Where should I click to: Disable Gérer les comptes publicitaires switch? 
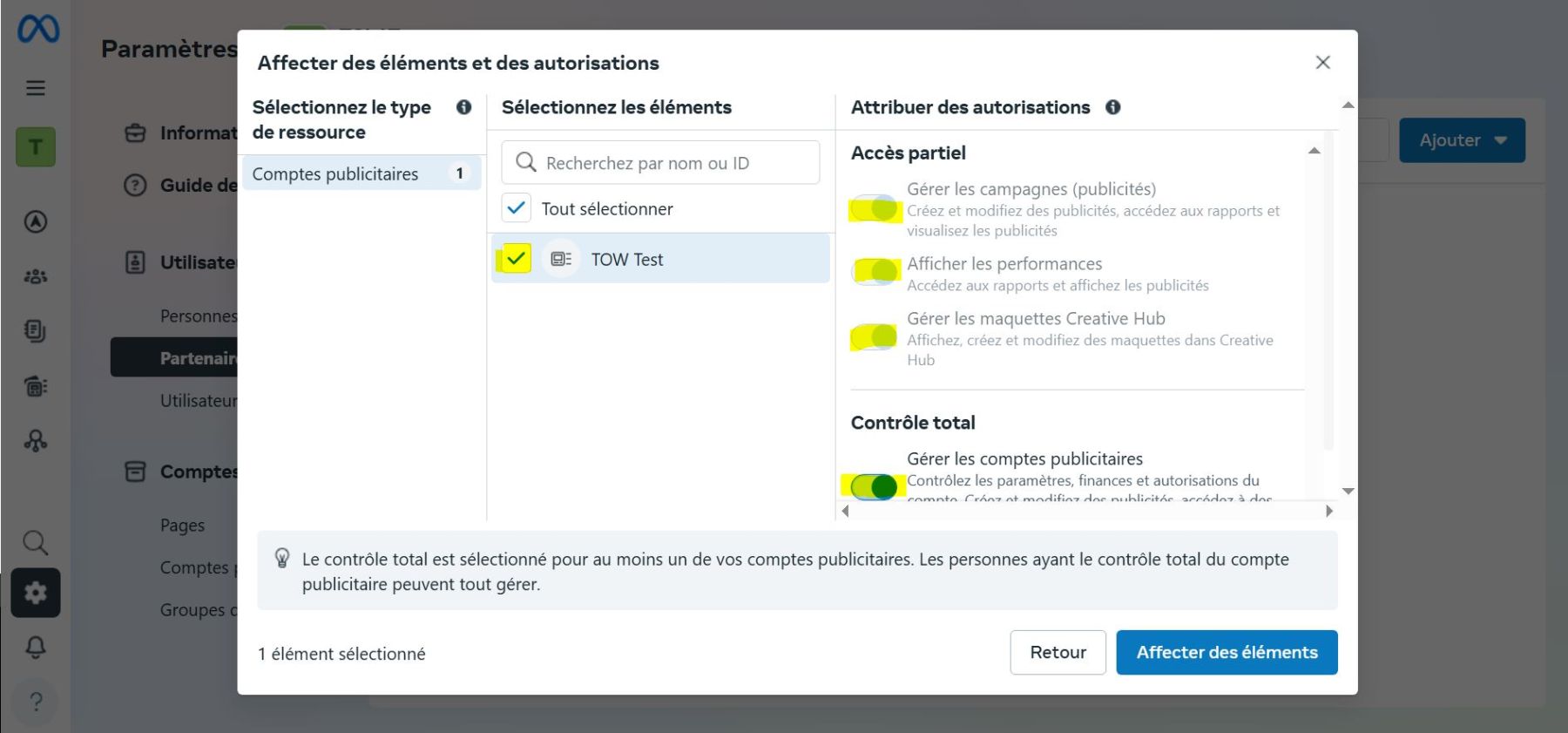874,486
